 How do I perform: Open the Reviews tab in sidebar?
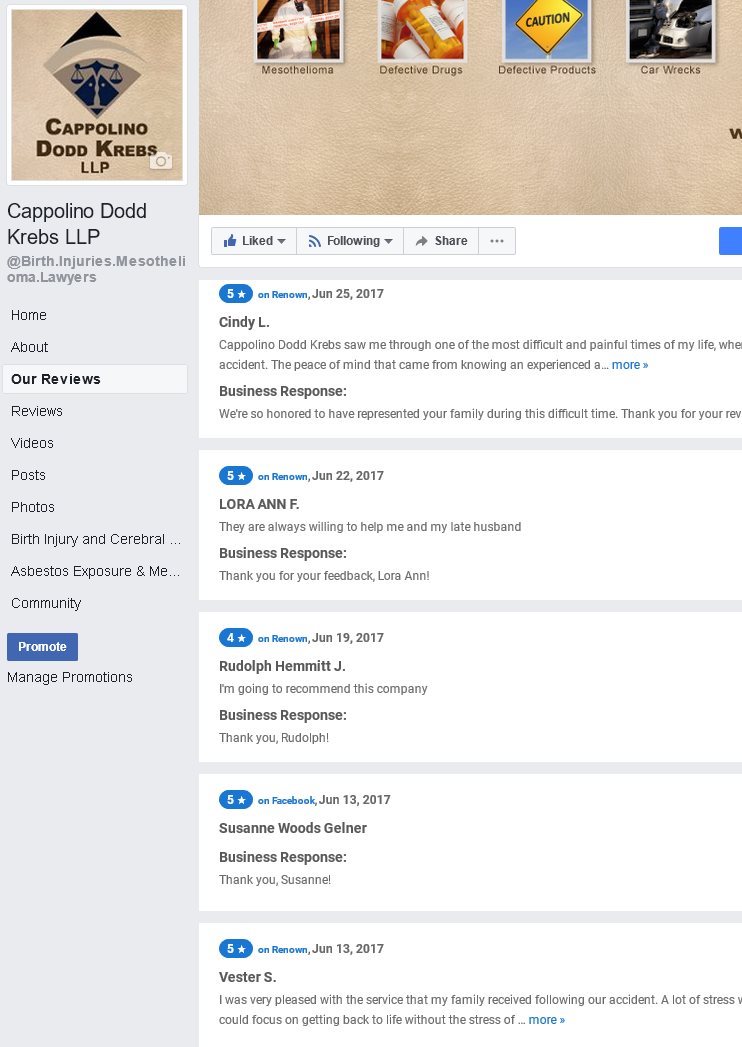(37, 411)
